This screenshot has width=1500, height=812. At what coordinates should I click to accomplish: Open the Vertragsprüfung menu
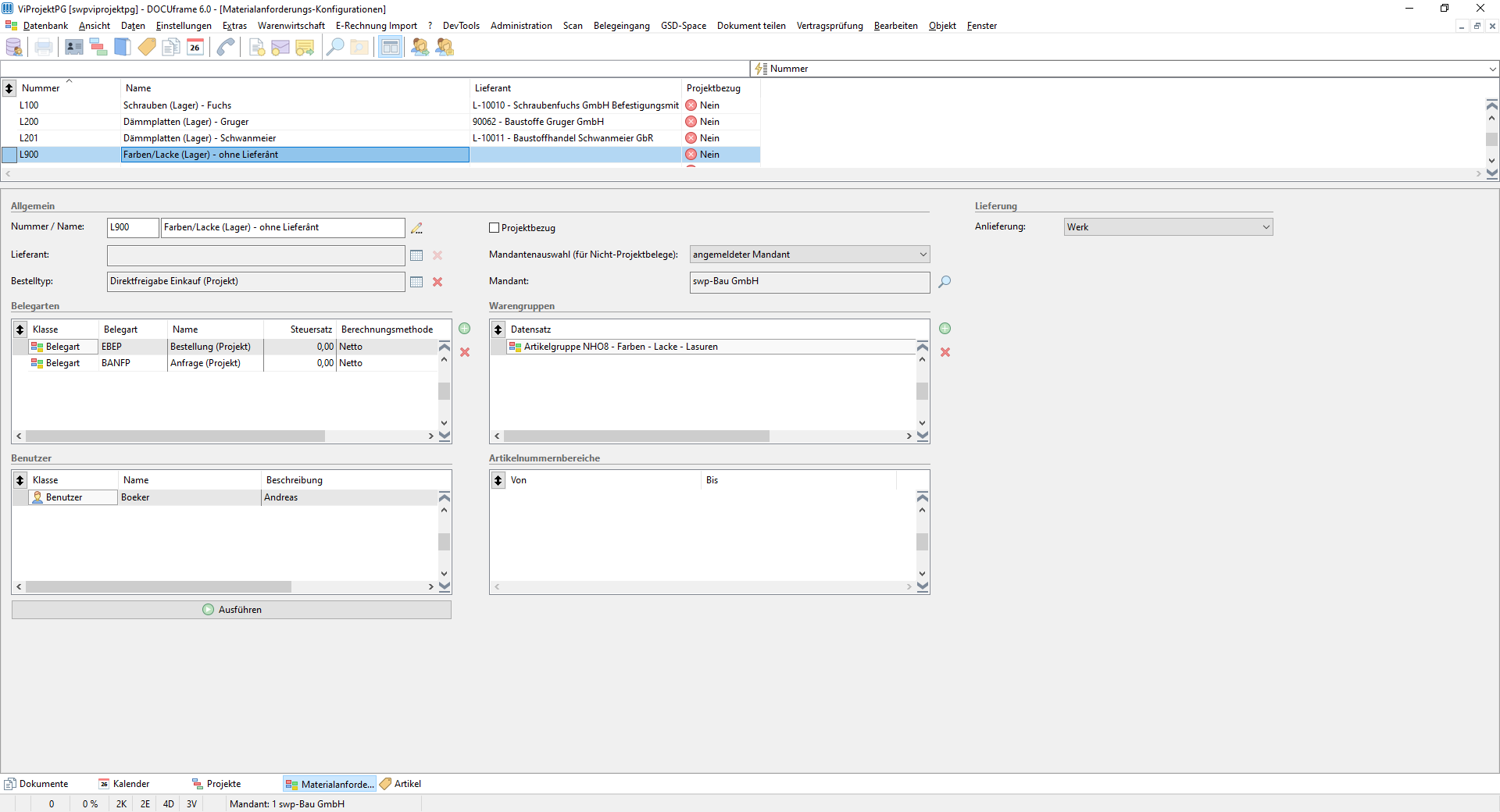(x=830, y=26)
